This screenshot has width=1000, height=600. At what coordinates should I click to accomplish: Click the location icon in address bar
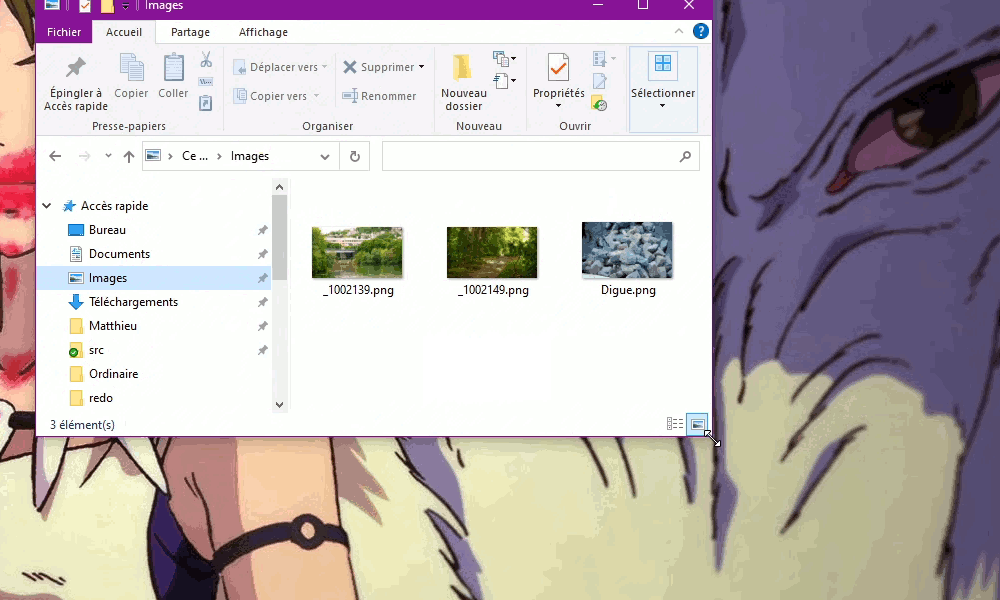(x=153, y=156)
